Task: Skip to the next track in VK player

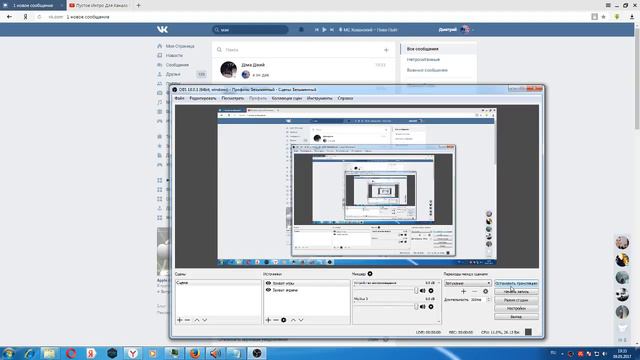Action: [332, 29]
